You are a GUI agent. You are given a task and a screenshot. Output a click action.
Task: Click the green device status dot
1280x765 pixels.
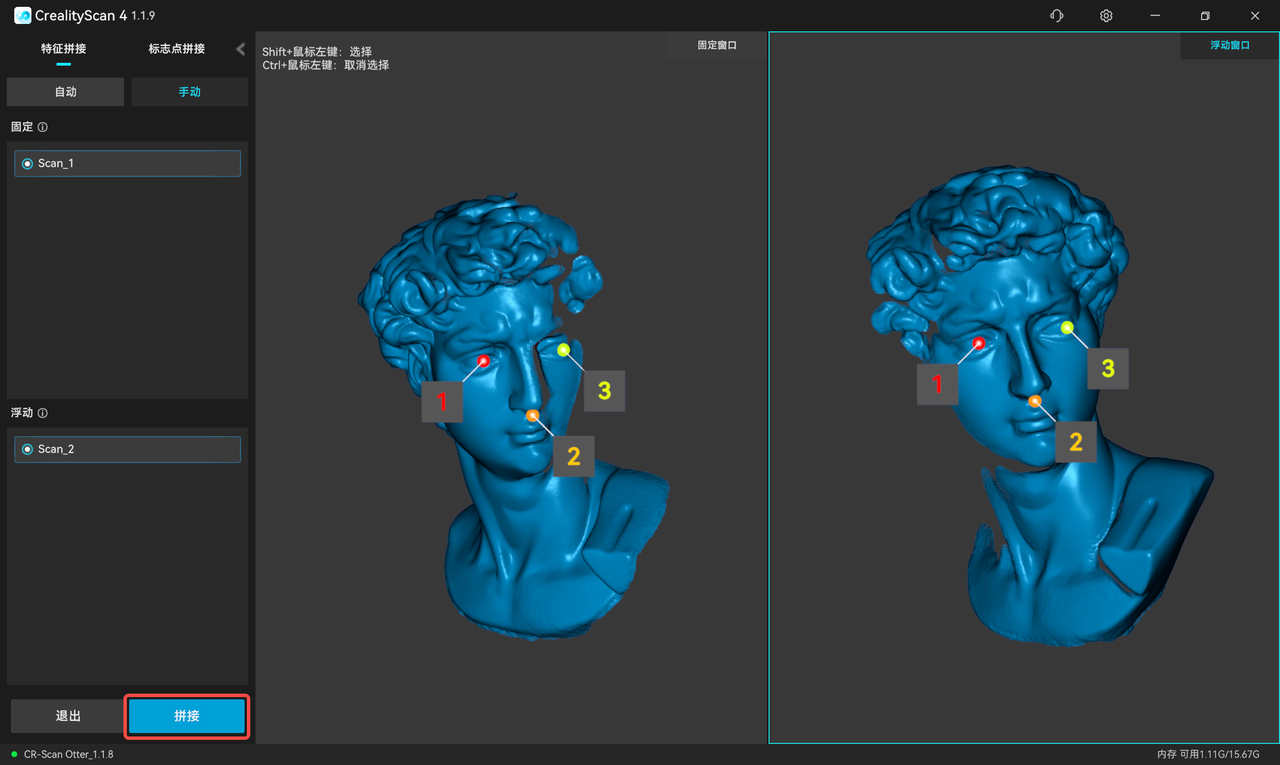(x=14, y=754)
